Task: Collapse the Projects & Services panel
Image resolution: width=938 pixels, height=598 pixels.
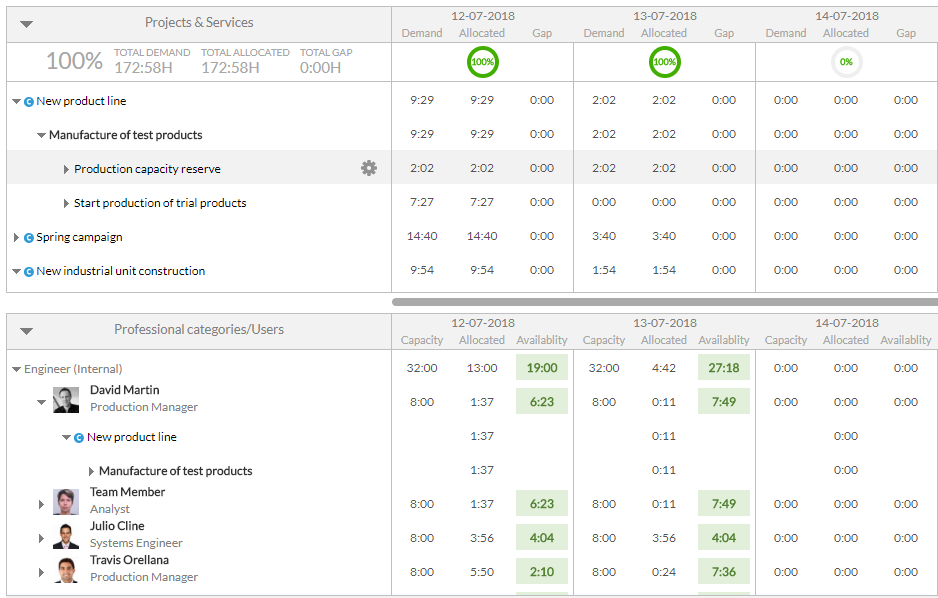Action: tap(27, 24)
